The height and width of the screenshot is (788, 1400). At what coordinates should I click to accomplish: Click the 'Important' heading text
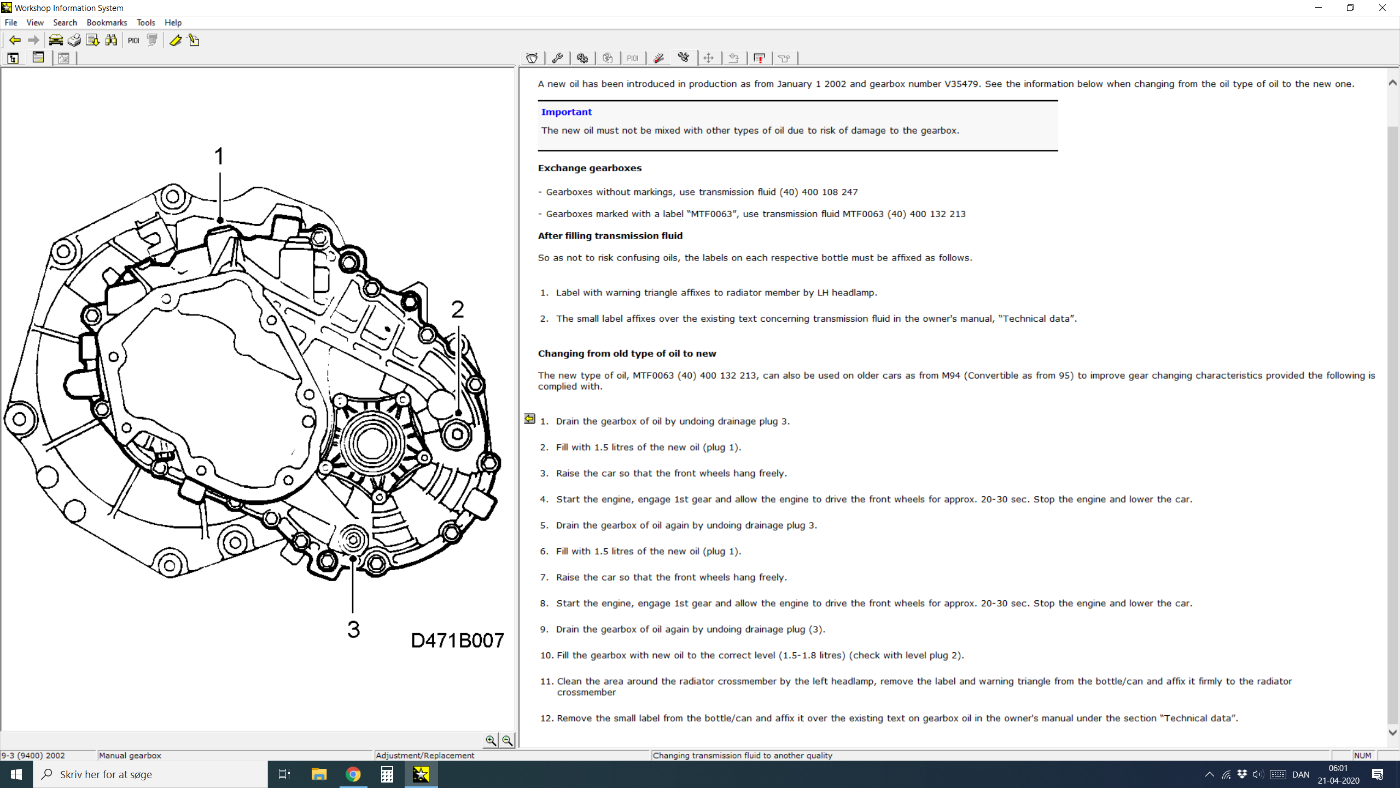point(566,112)
